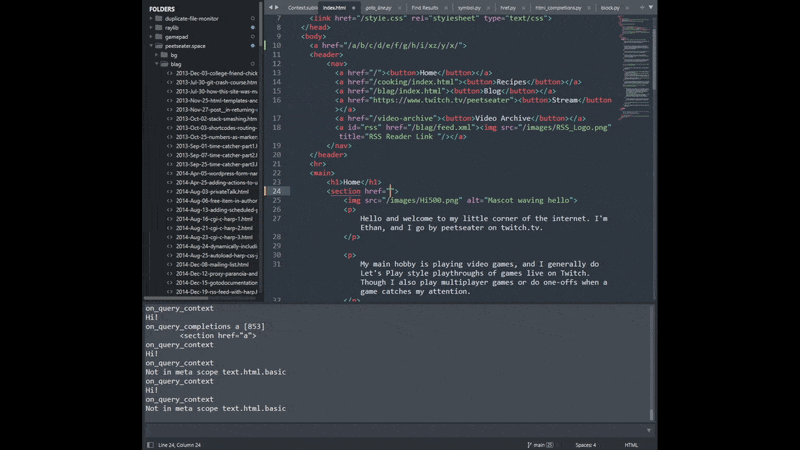Screen dimensions: 800x450
Task: Switch to the Context.sublime tab
Action: click(302, 8)
